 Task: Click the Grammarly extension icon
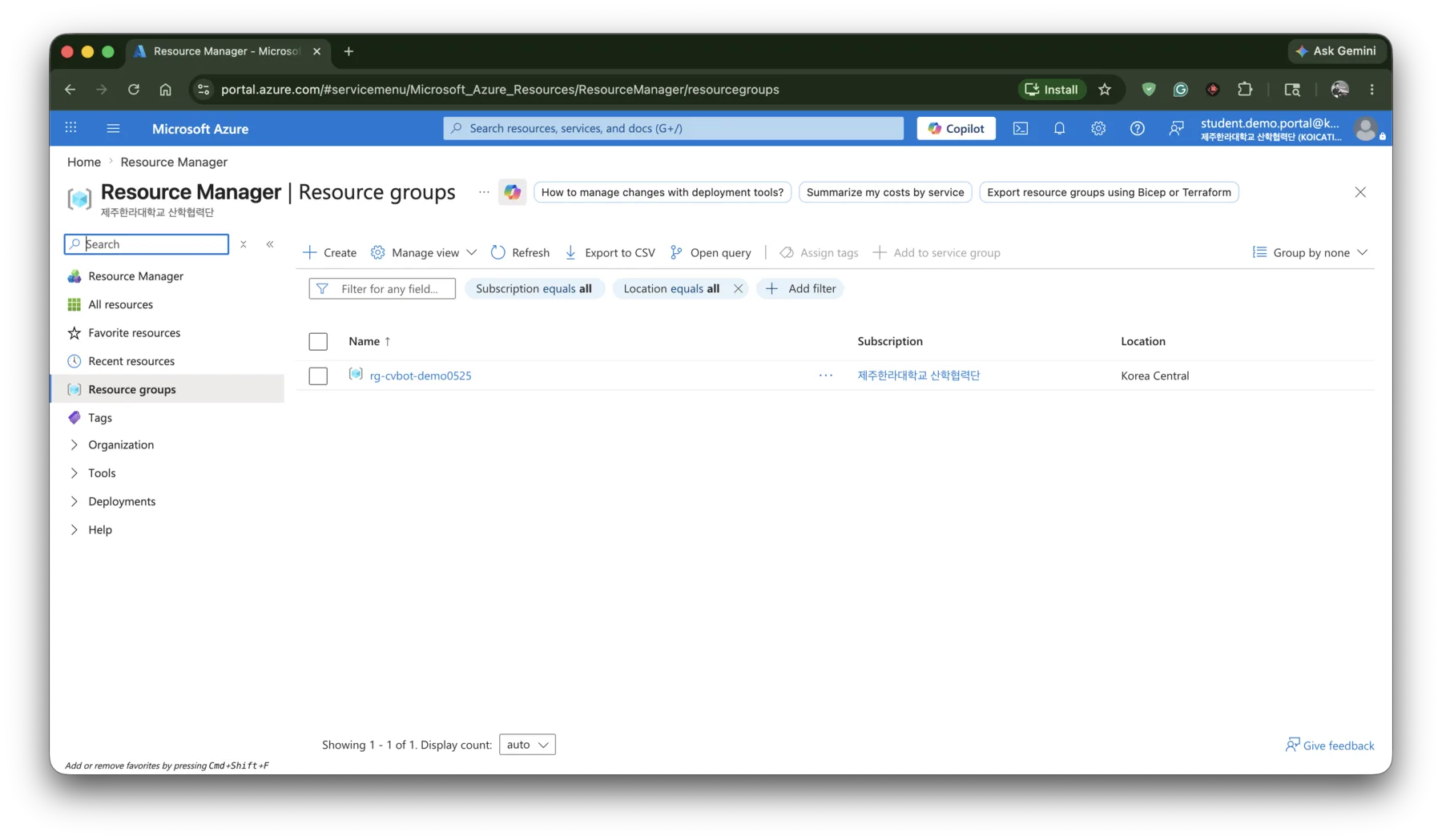1181,90
